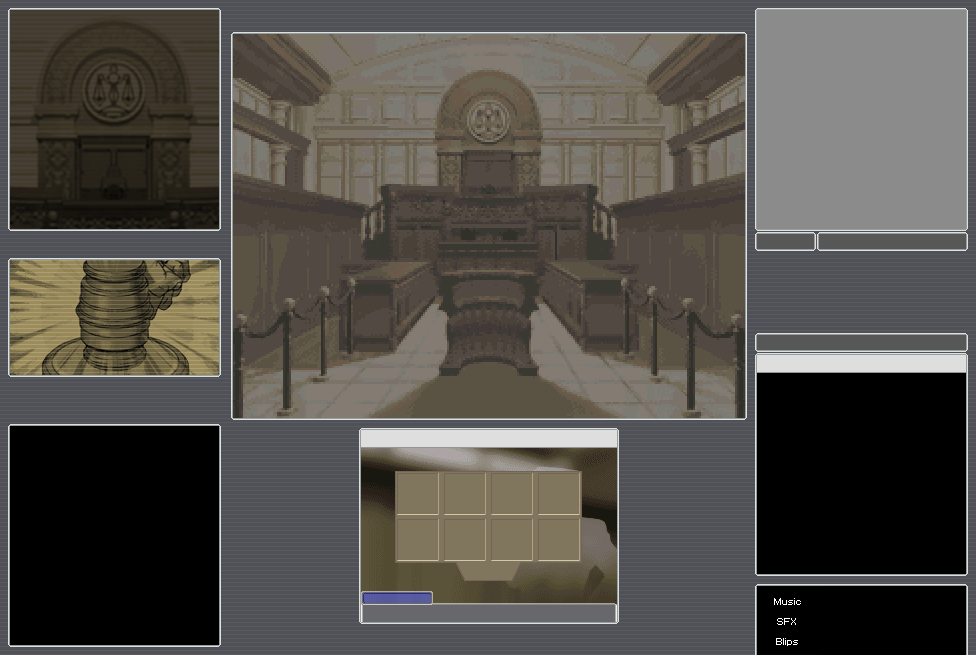This screenshot has height=655, width=976.
Task: Select the third emote slot in top row
Action: click(x=511, y=493)
